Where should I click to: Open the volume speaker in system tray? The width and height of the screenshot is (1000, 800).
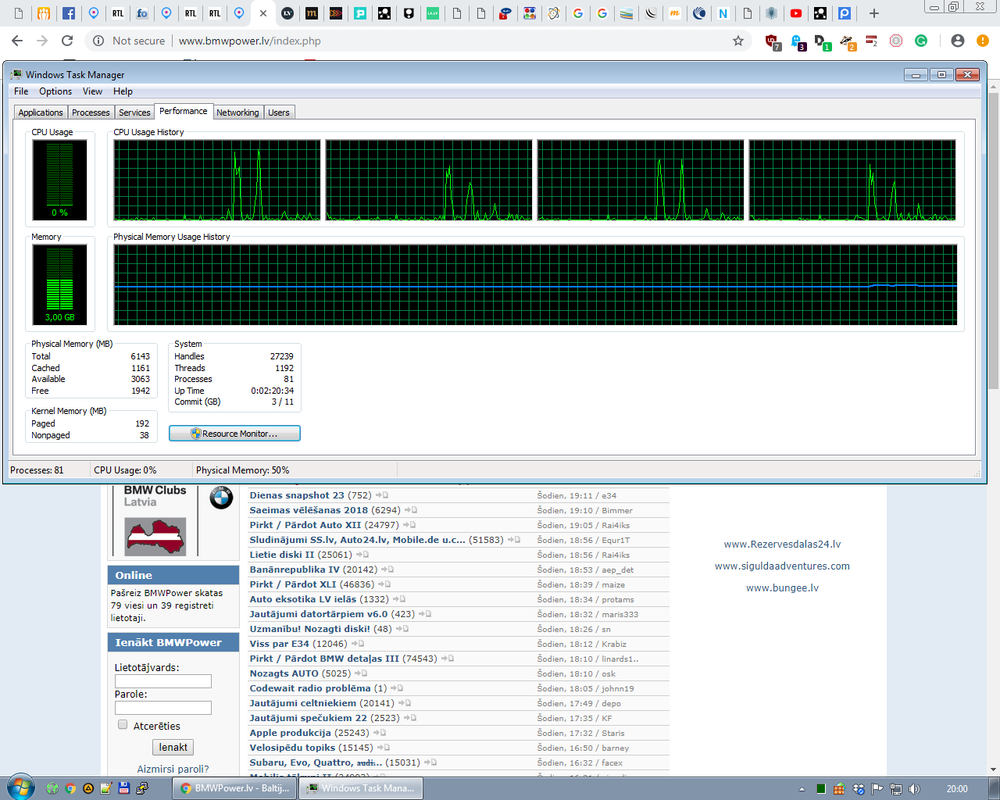pyautogui.click(x=914, y=789)
